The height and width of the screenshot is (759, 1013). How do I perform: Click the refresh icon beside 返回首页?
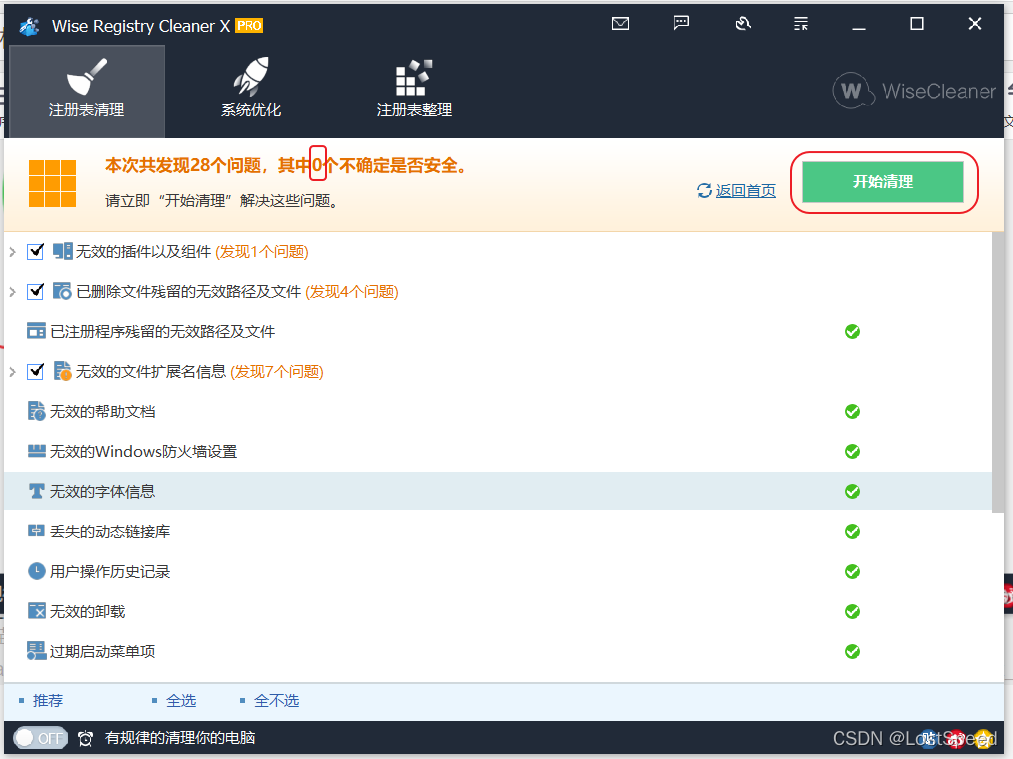point(704,191)
